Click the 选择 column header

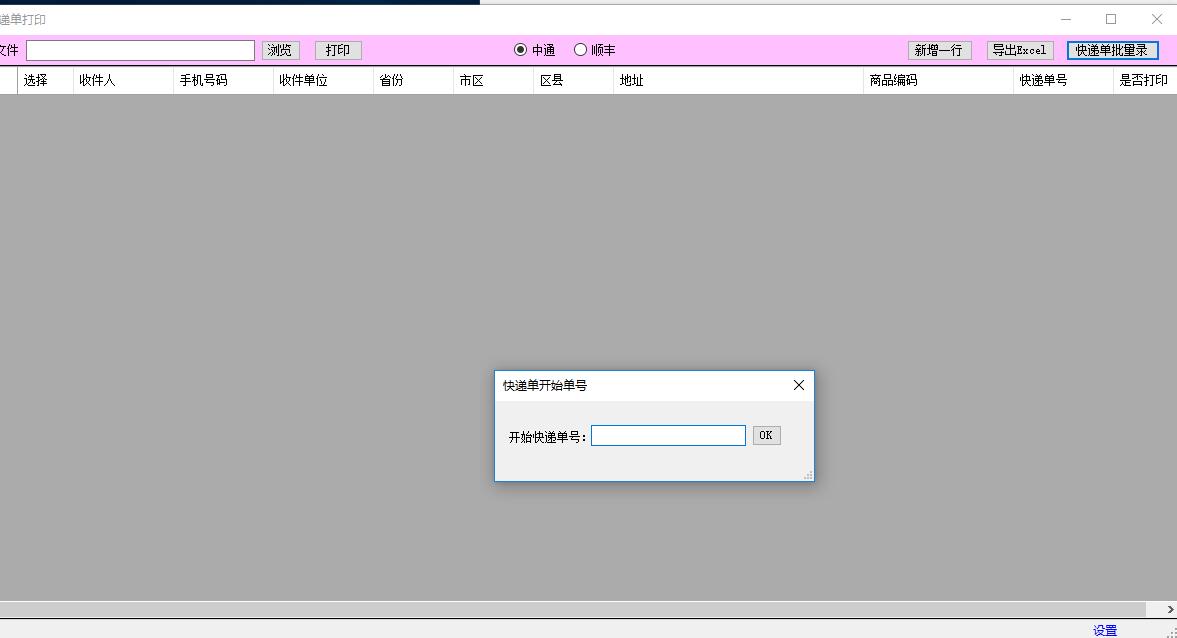[x=45, y=80]
